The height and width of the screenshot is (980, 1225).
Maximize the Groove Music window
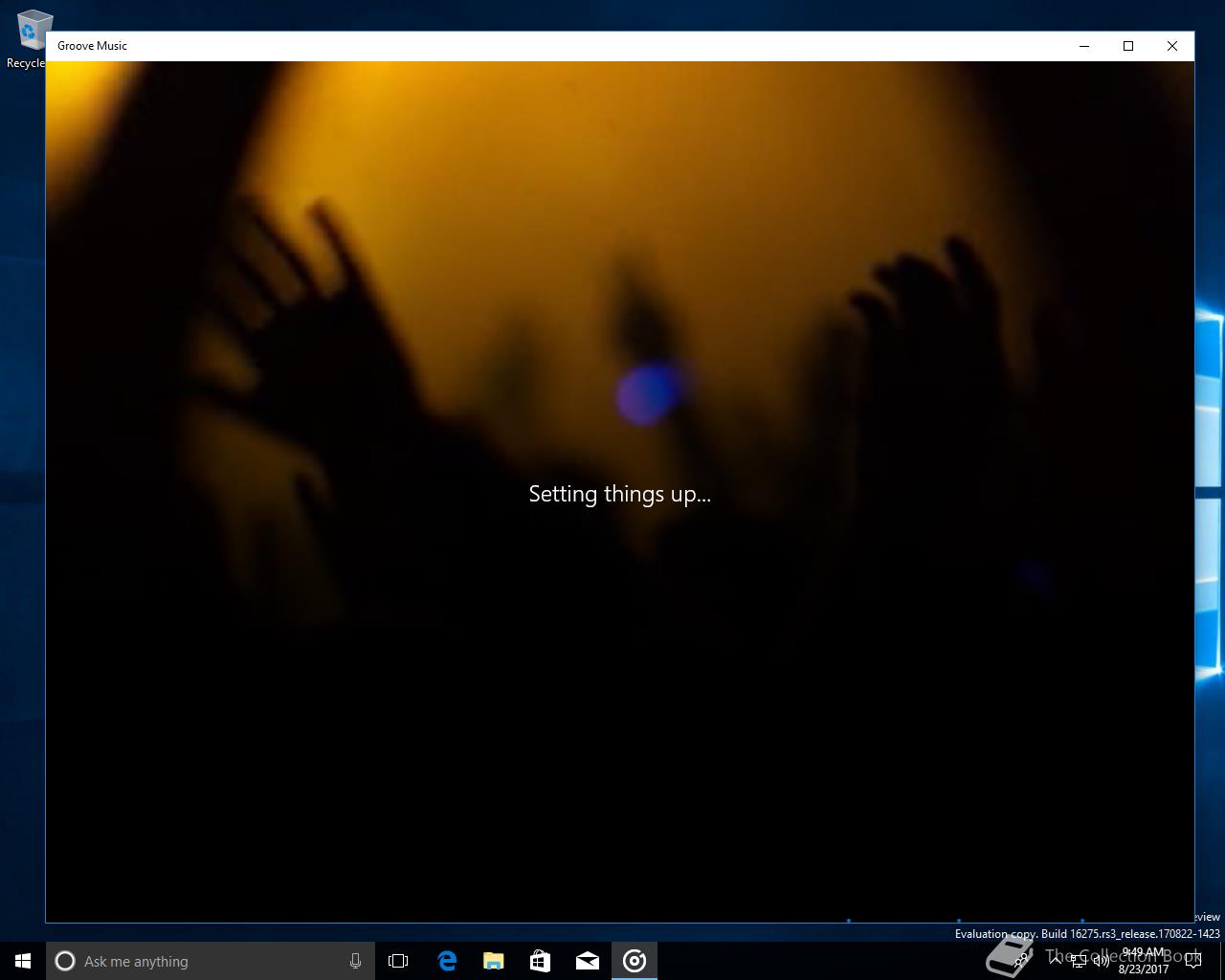1128,46
